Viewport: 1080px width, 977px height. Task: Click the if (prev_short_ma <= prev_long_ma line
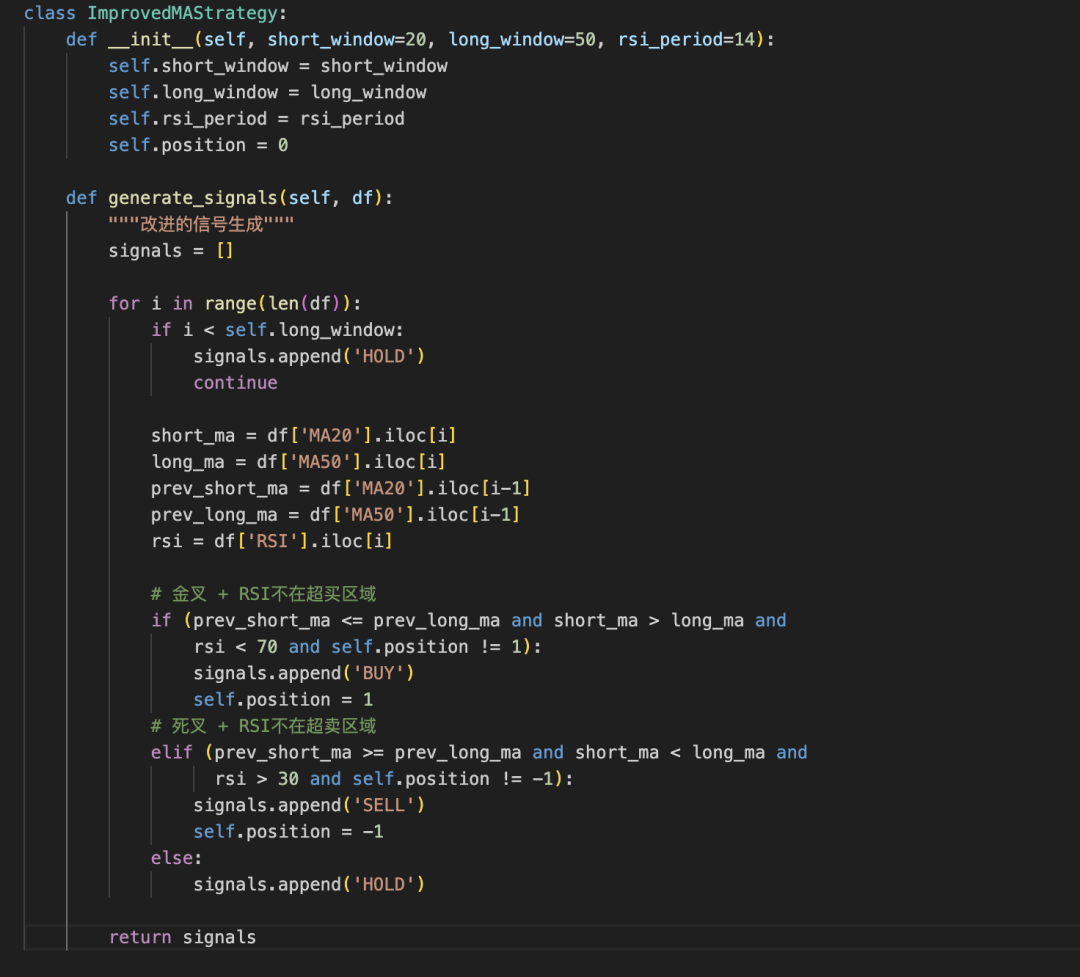coord(468,621)
